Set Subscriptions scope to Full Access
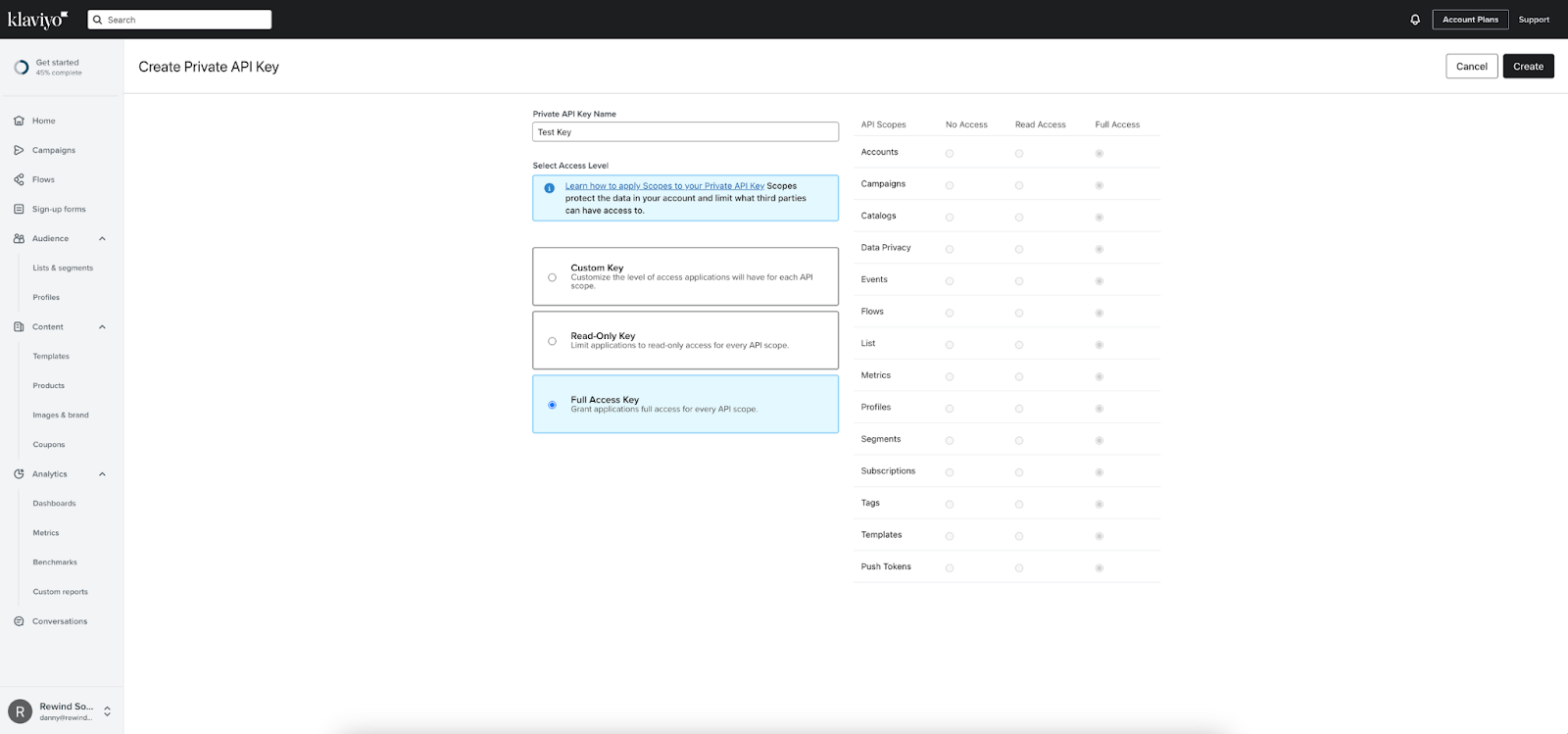Viewport: 1568px width, 734px height. tap(1100, 472)
